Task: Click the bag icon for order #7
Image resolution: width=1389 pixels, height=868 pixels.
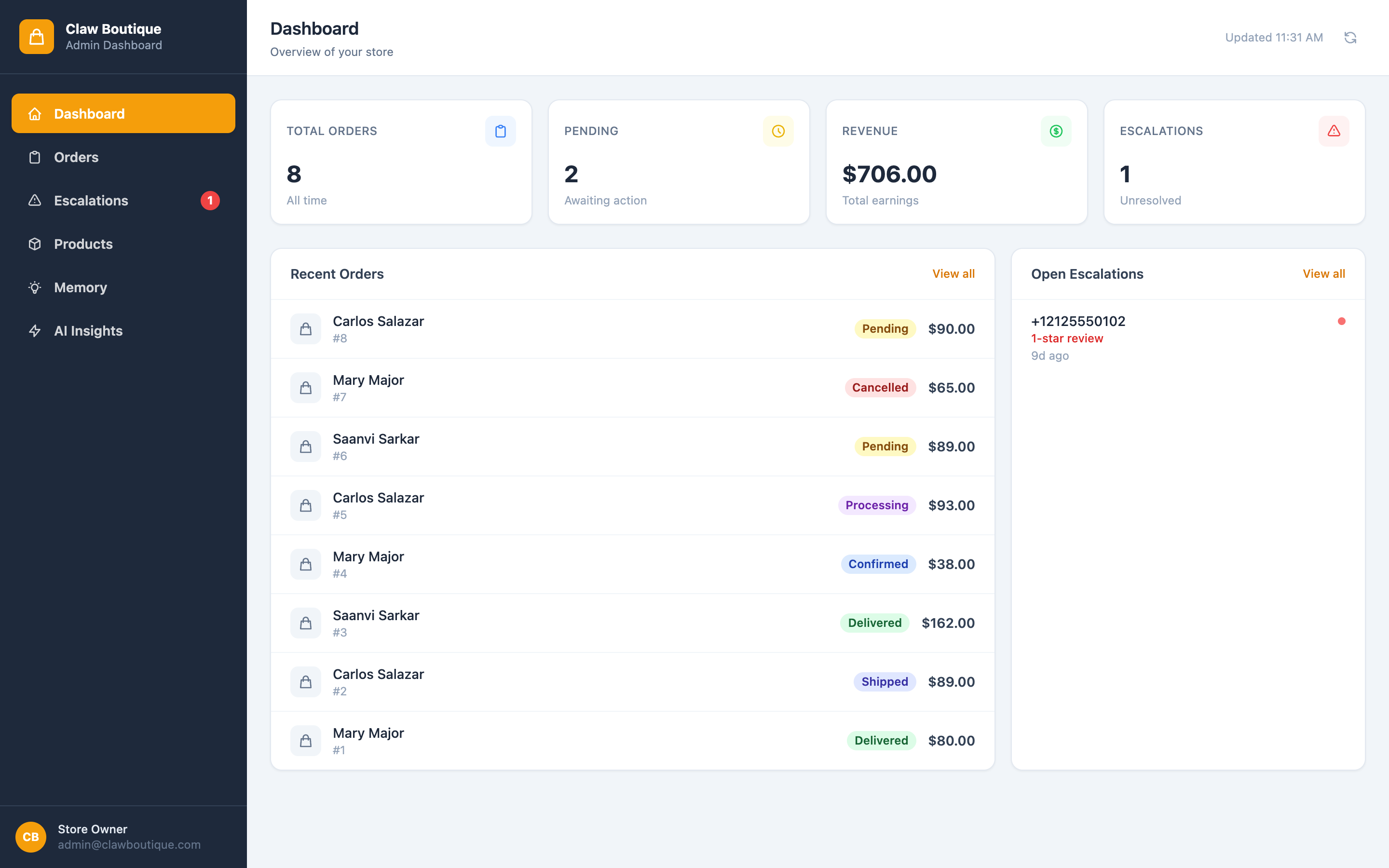Action: tap(305, 388)
